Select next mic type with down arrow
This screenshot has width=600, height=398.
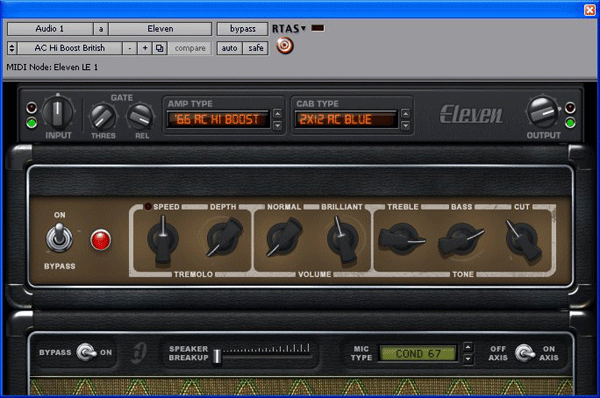click(x=468, y=359)
